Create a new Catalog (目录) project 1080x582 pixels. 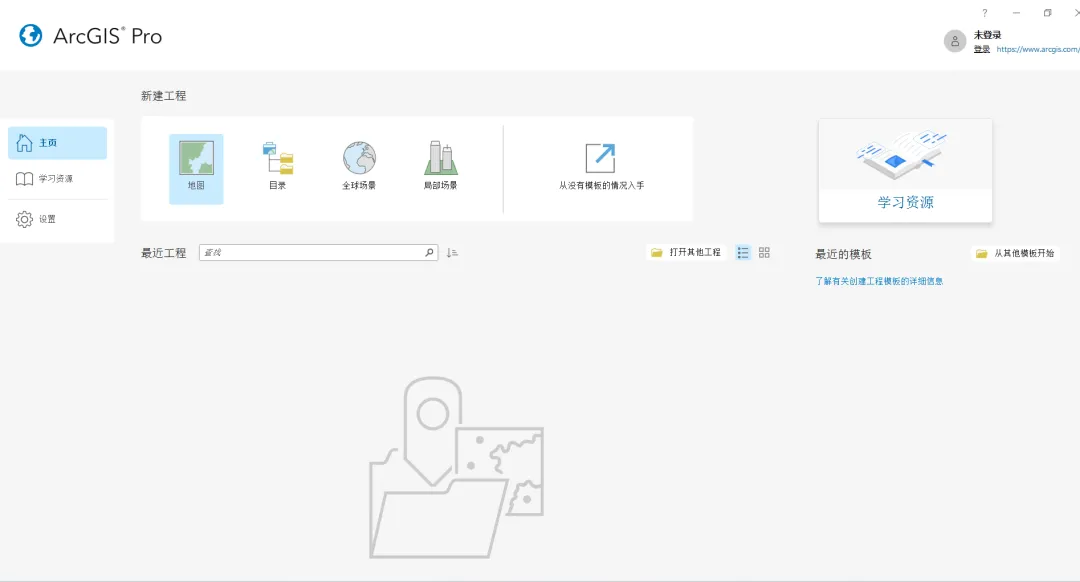tap(278, 166)
